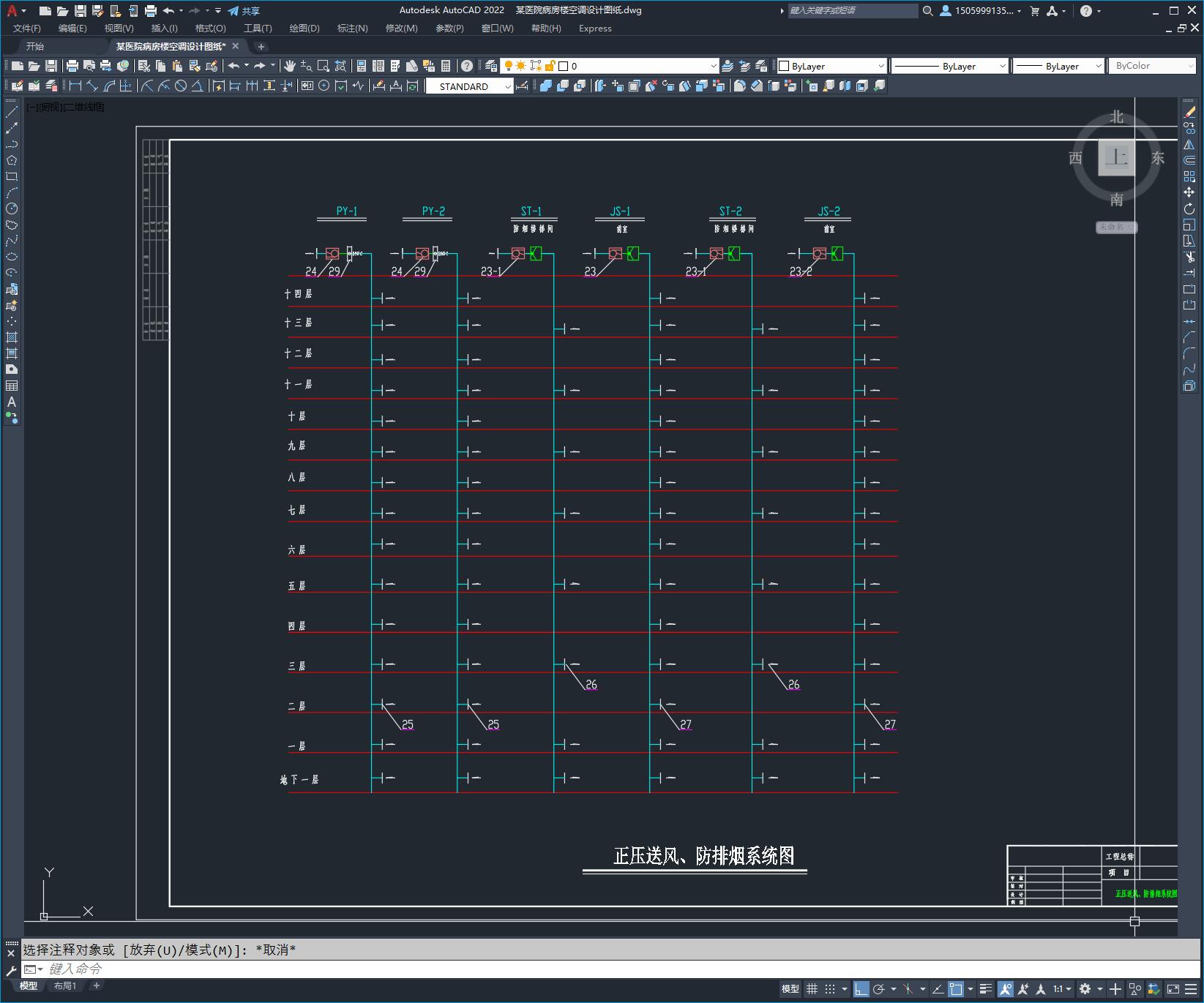Open the STANDARD dimension style dropdown
Screen dimensions: 1204x1003
470,86
